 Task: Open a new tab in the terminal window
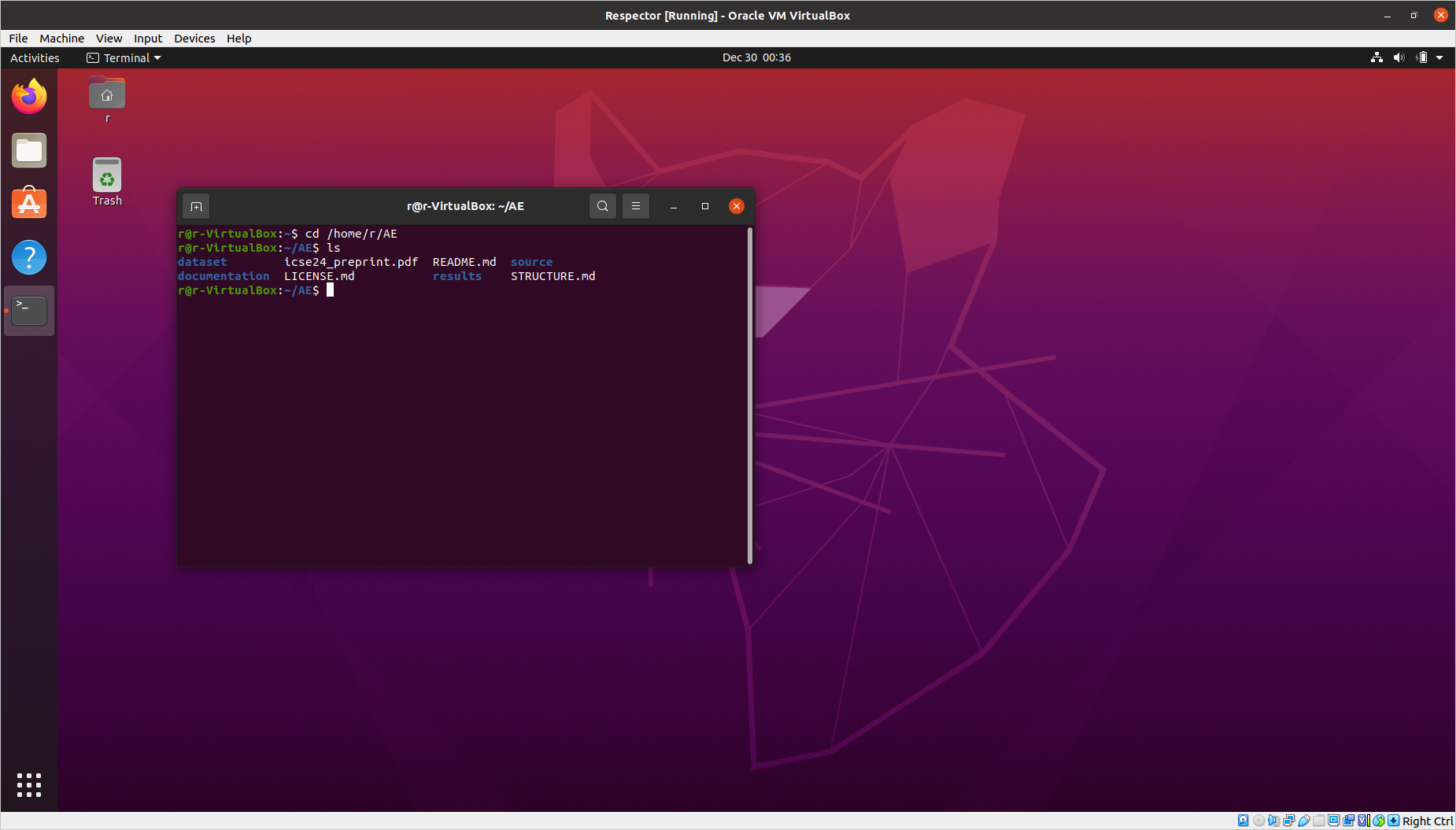(197, 206)
